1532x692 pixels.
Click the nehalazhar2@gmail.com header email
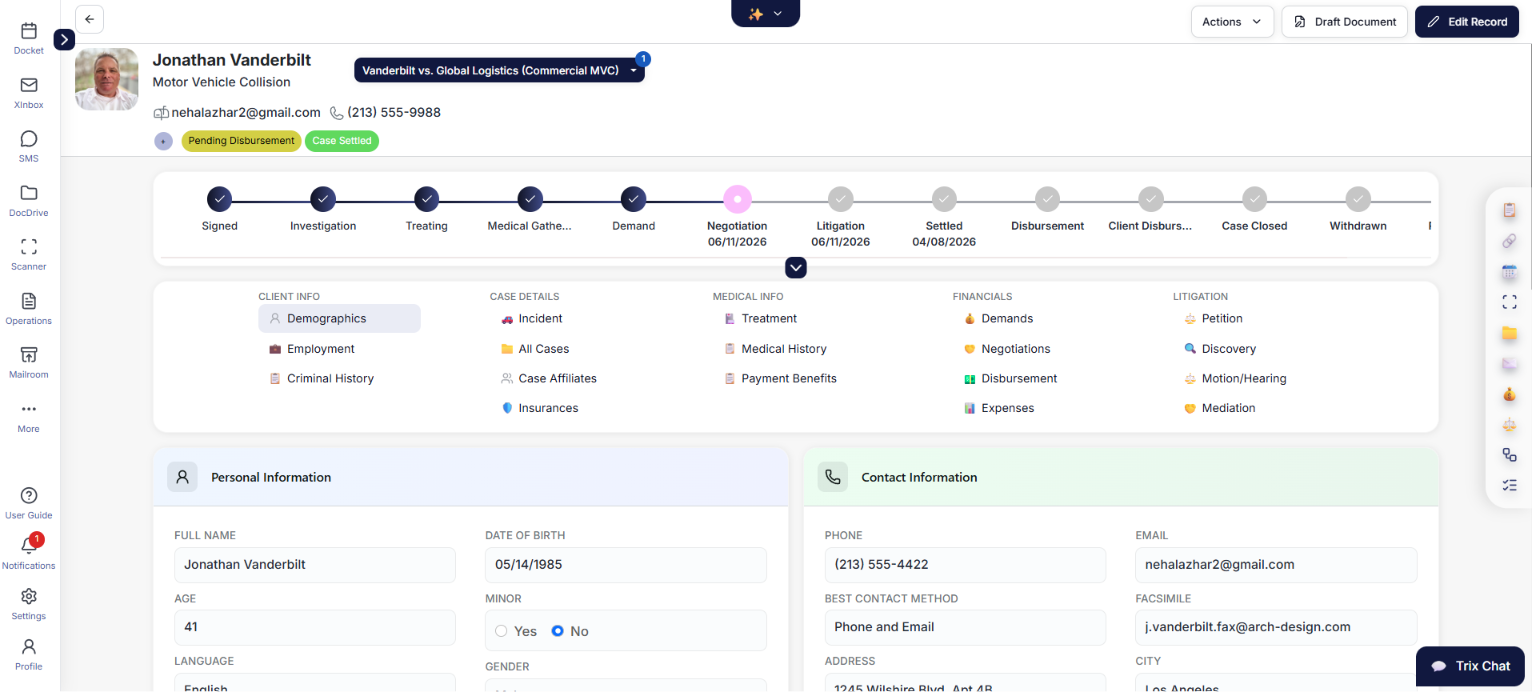(x=246, y=113)
